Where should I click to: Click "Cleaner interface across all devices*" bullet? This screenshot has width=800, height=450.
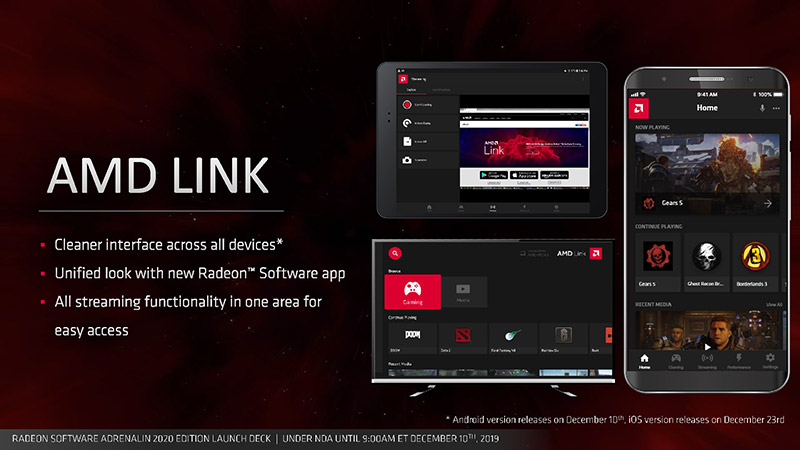point(168,245)
